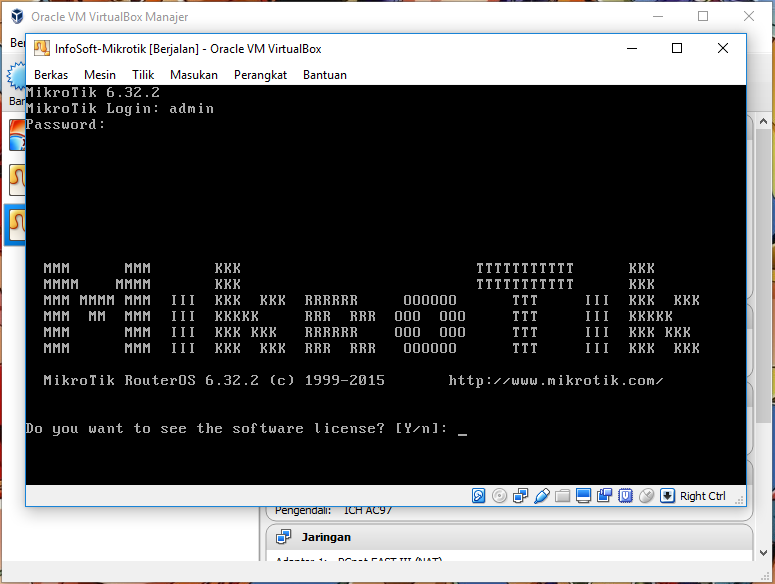Screen dimensions: 775x584
Task: Close the InfoSoft-Mikrotik VM window
Action: pos(723,48)
